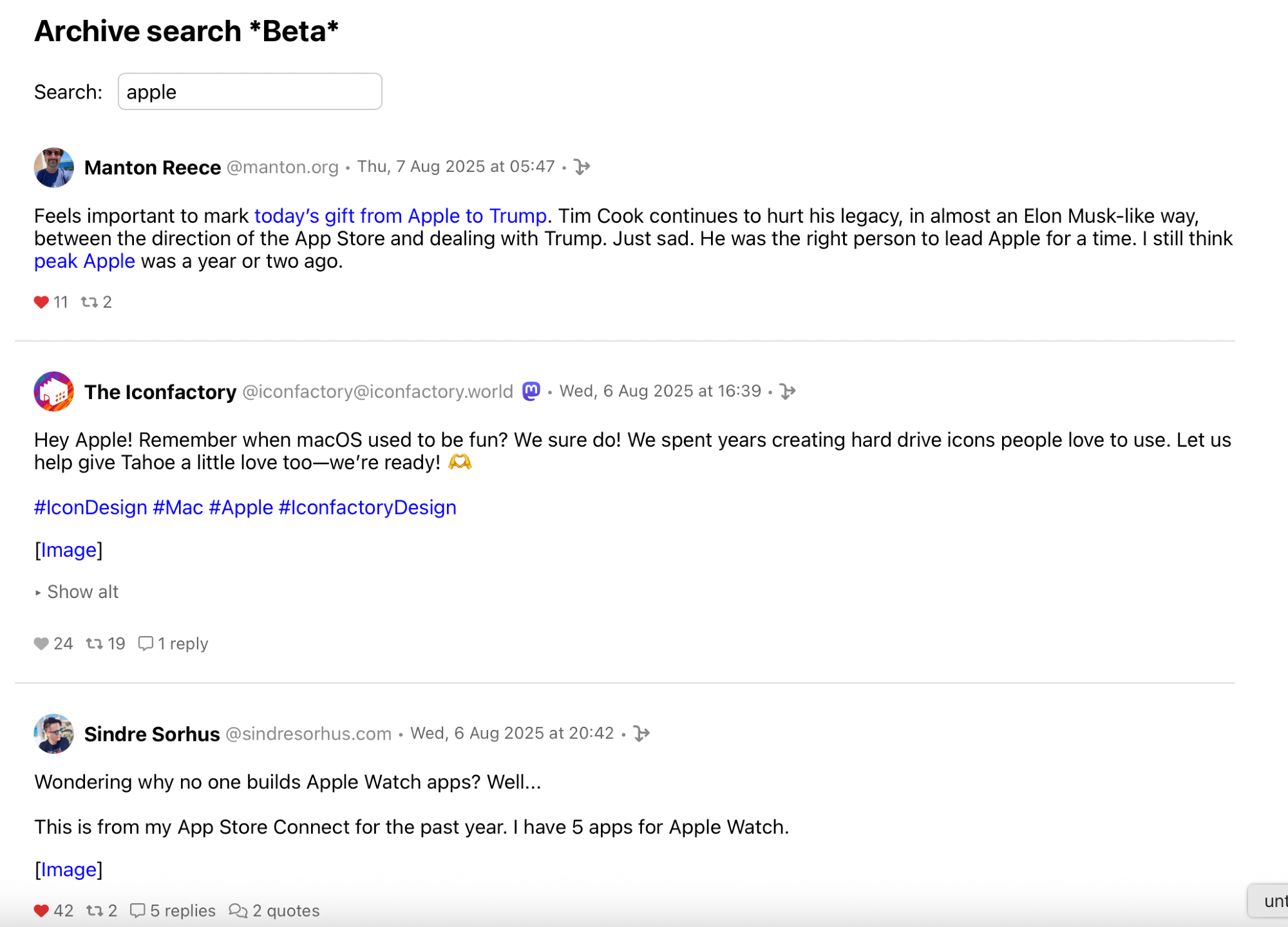
Task: Open the 'peak Apple' link
Action: coord(84,261)
